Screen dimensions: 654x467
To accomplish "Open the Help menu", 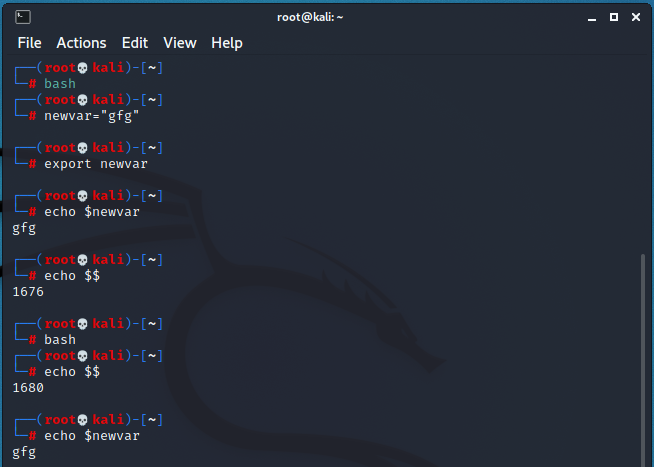I will tap(227, 43).
